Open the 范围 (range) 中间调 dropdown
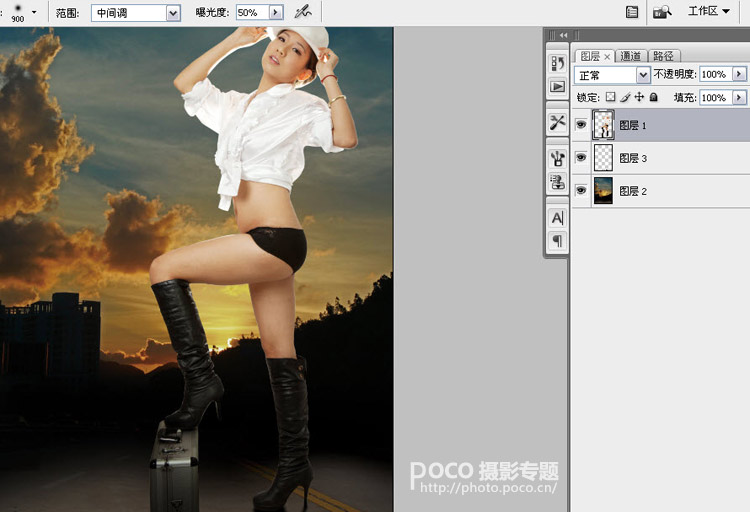 coord(173,13)
